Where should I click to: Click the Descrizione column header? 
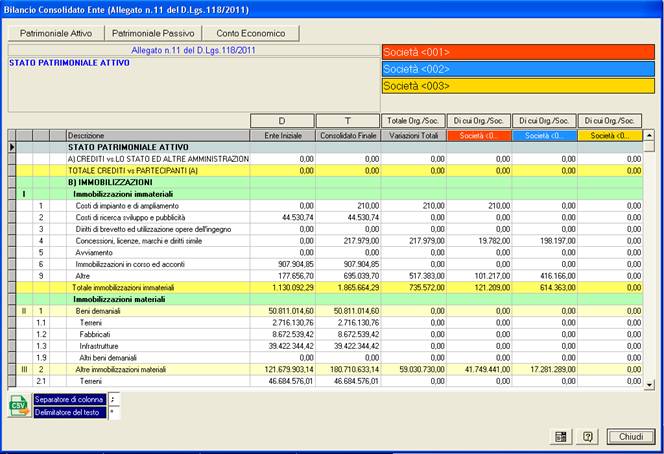[158, 136]
